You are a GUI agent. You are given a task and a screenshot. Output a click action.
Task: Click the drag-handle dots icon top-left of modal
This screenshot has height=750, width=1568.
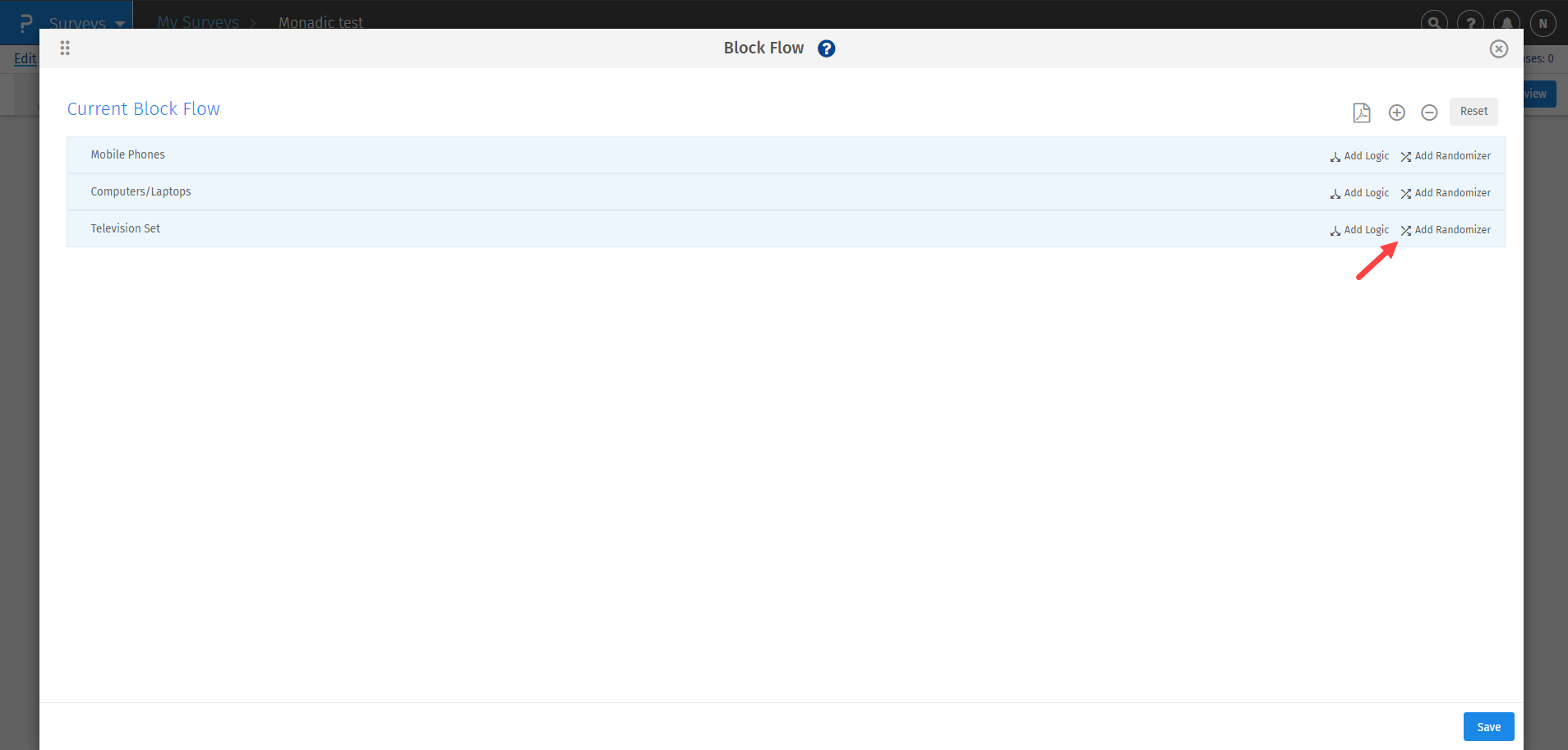coord(64,48)
